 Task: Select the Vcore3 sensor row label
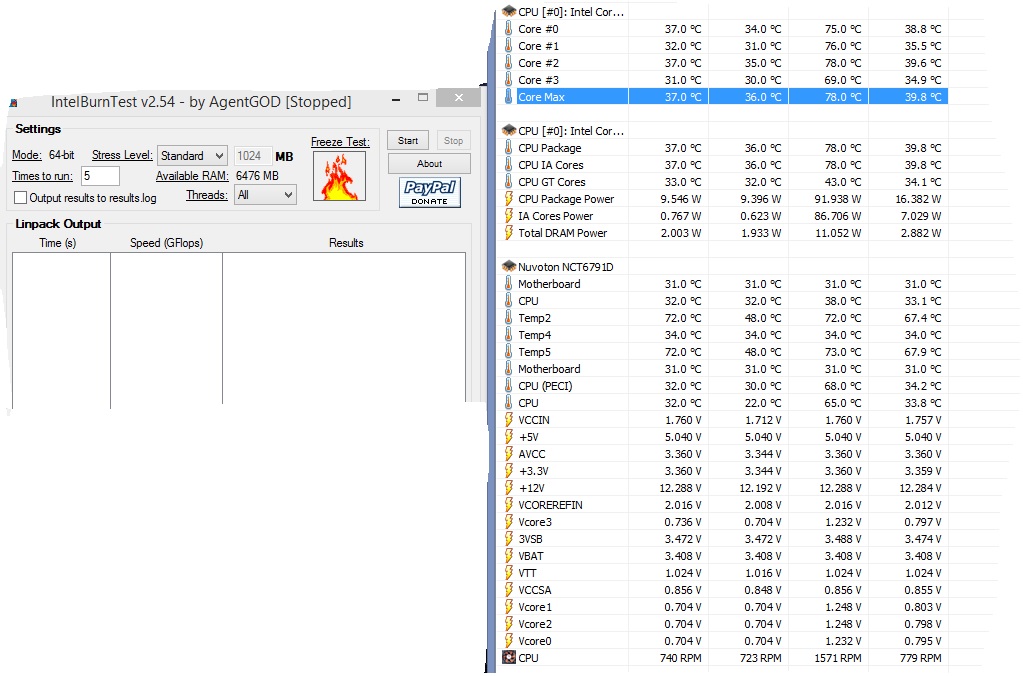click(x=535, y=521)
